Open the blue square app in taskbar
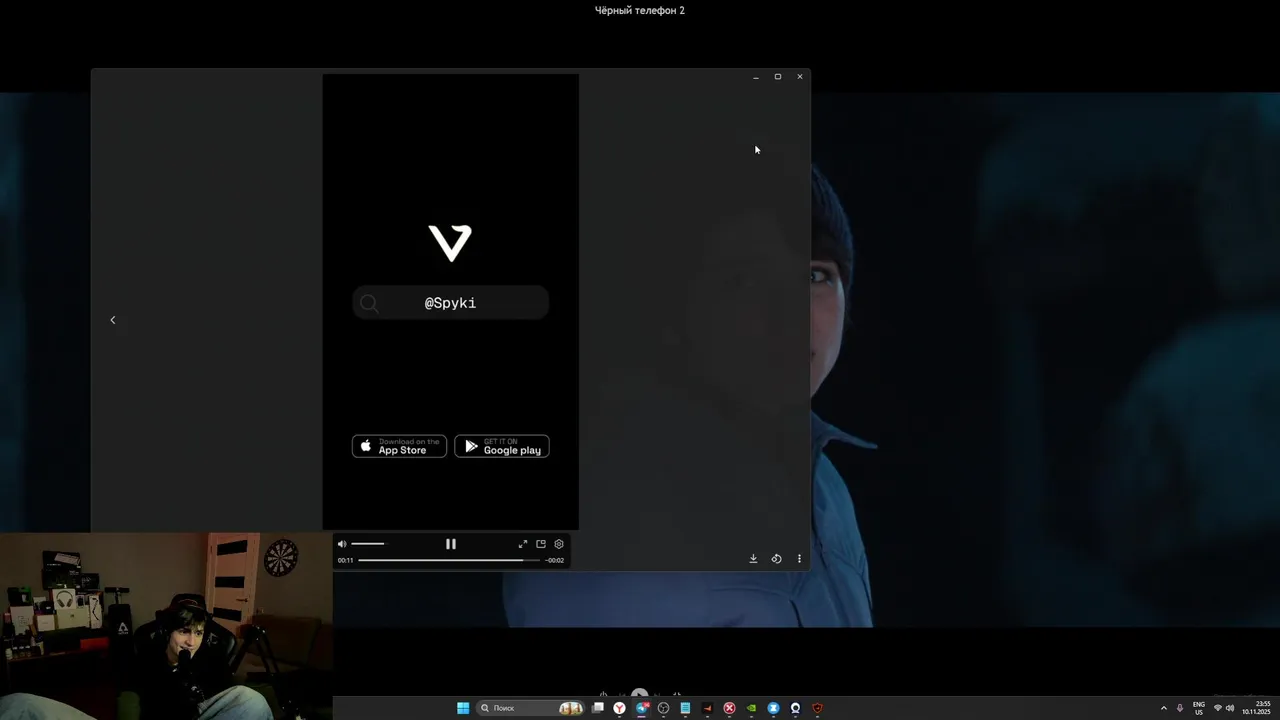The width and height of the screenshot is (1280, 720). (773, 708)
